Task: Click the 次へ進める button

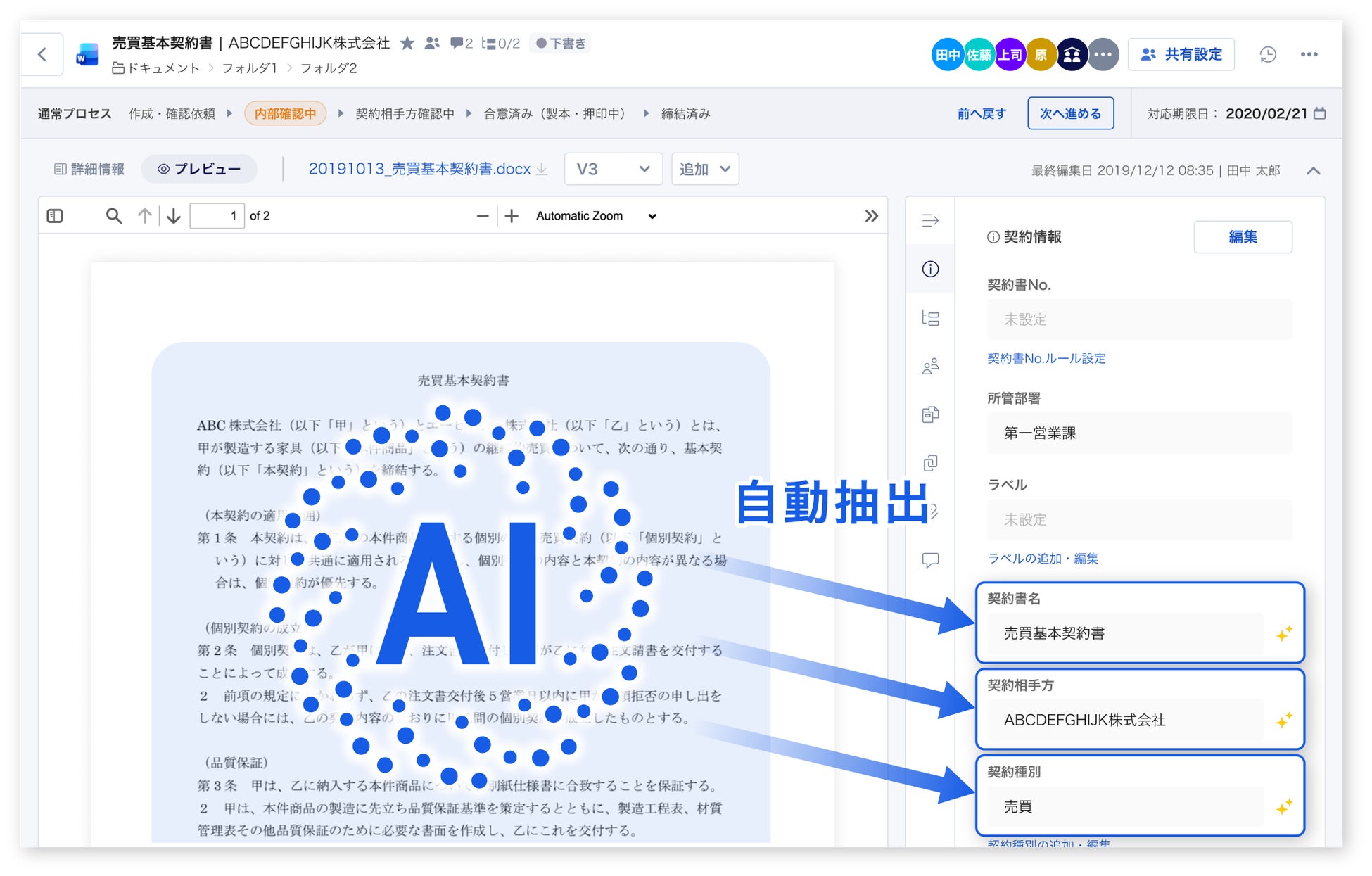Action: pos(1069,113)
